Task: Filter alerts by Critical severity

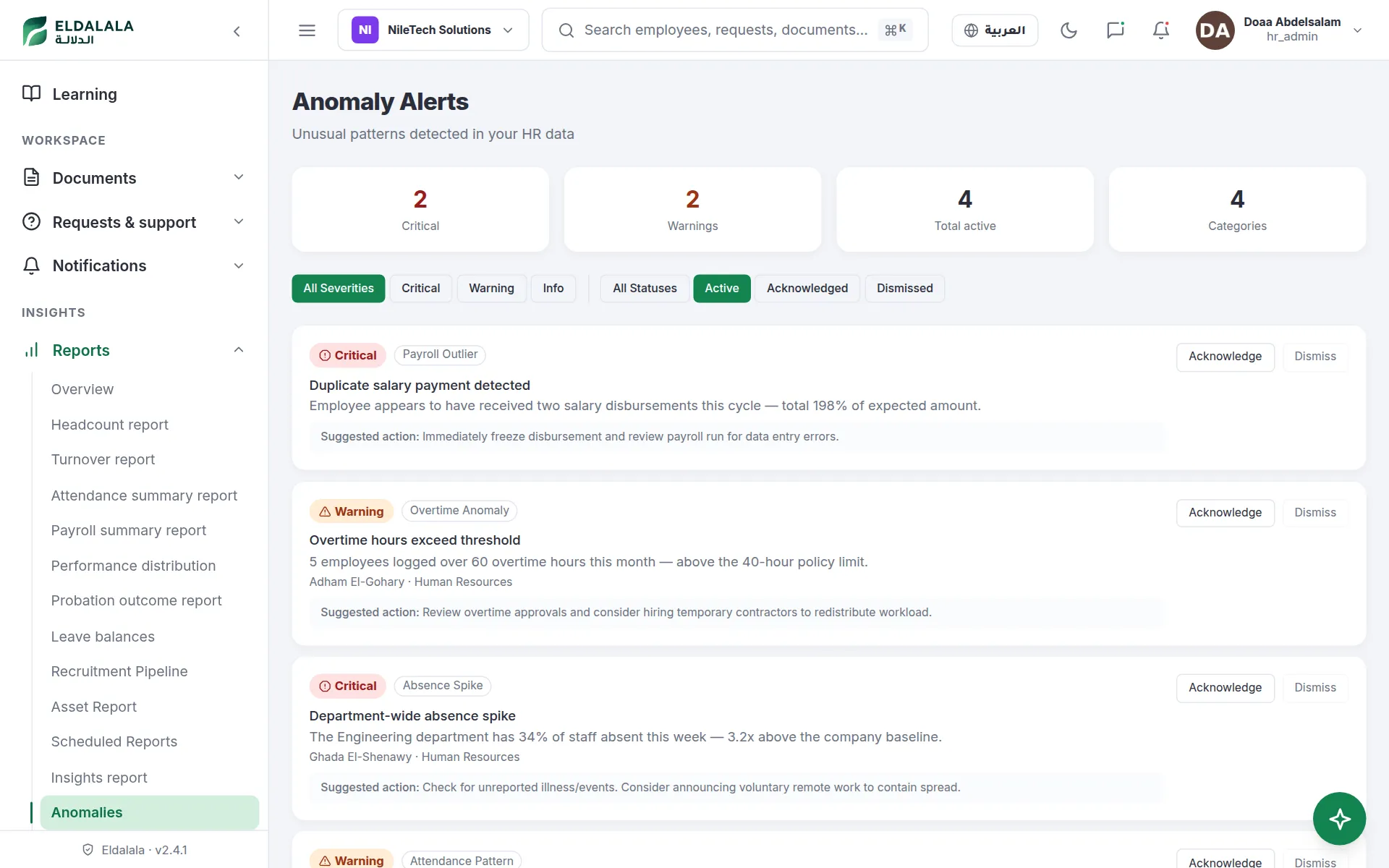Action: click(x=421, y=289)
